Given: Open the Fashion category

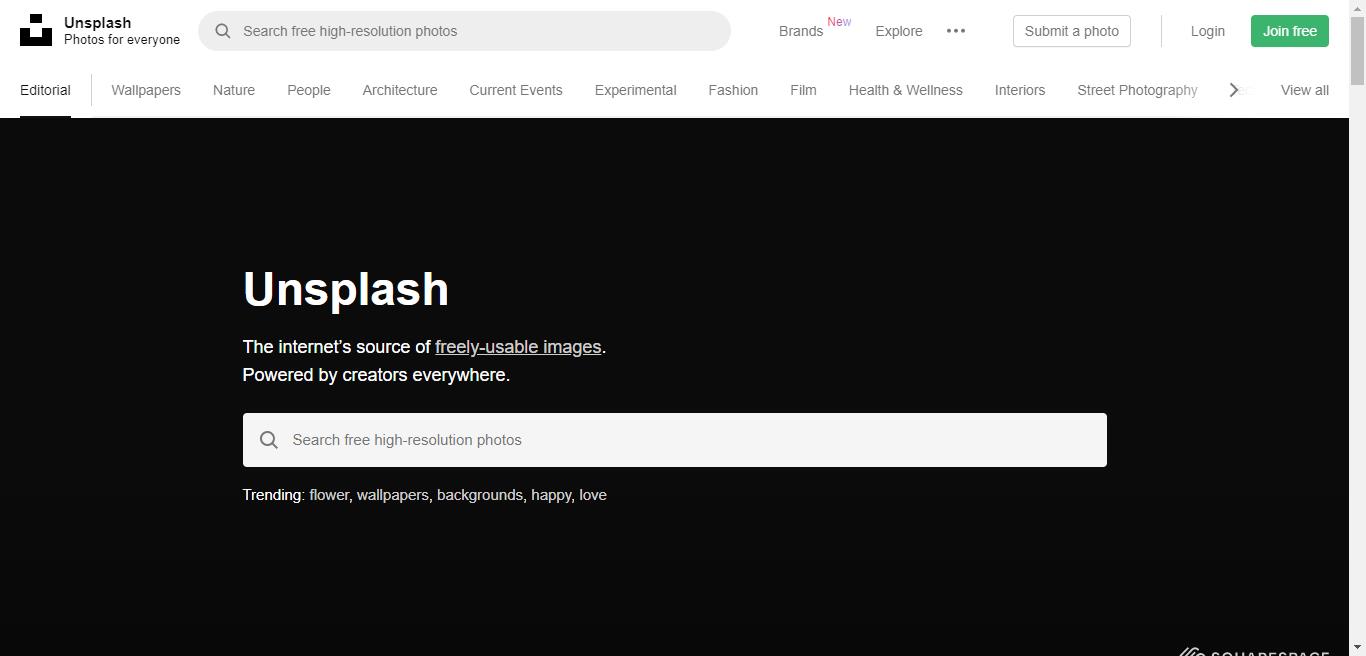Looking at the screenshot, I should point(733,90).
